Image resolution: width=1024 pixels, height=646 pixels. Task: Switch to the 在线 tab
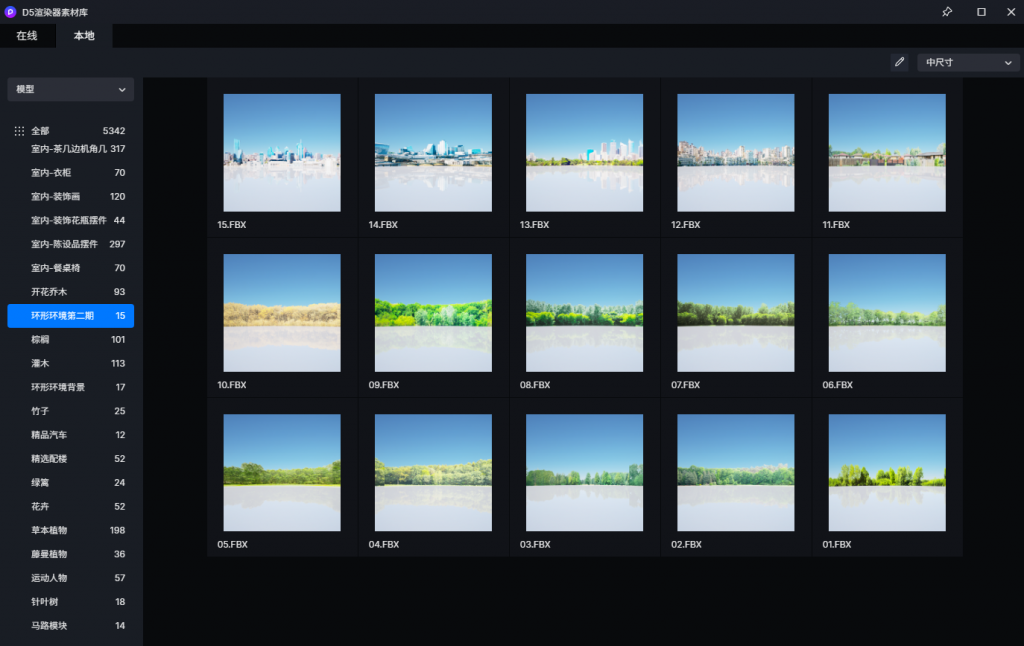[27, 36]
